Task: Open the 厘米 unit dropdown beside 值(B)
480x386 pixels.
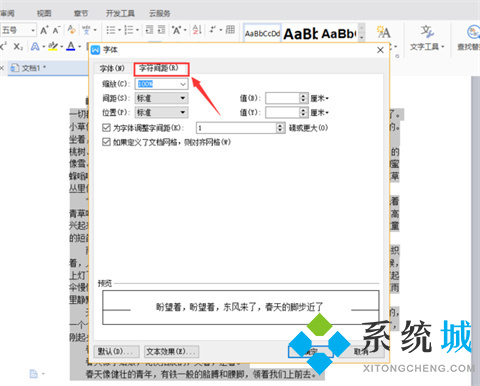Action: point(319,99)
